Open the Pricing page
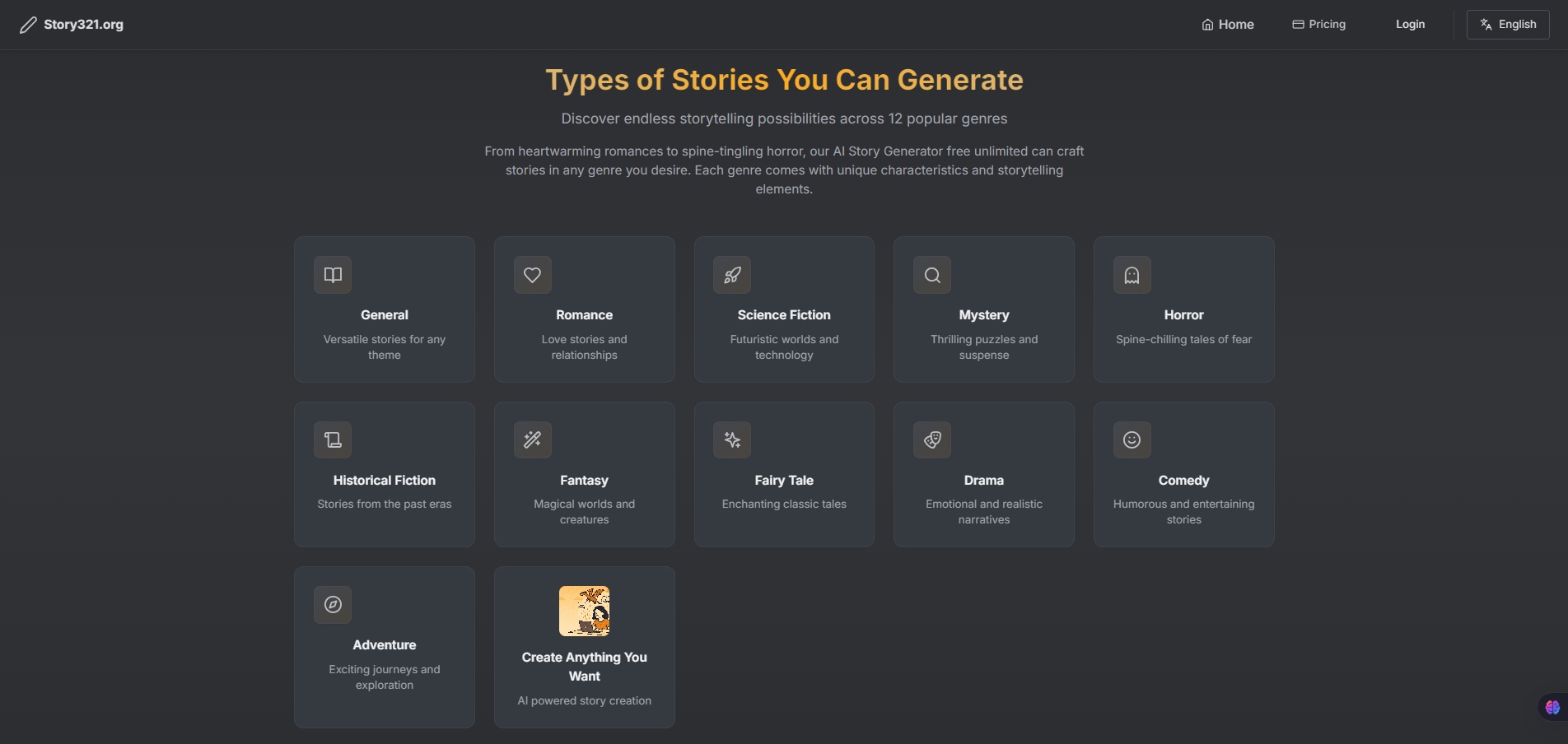 [x=1318, y=24]
